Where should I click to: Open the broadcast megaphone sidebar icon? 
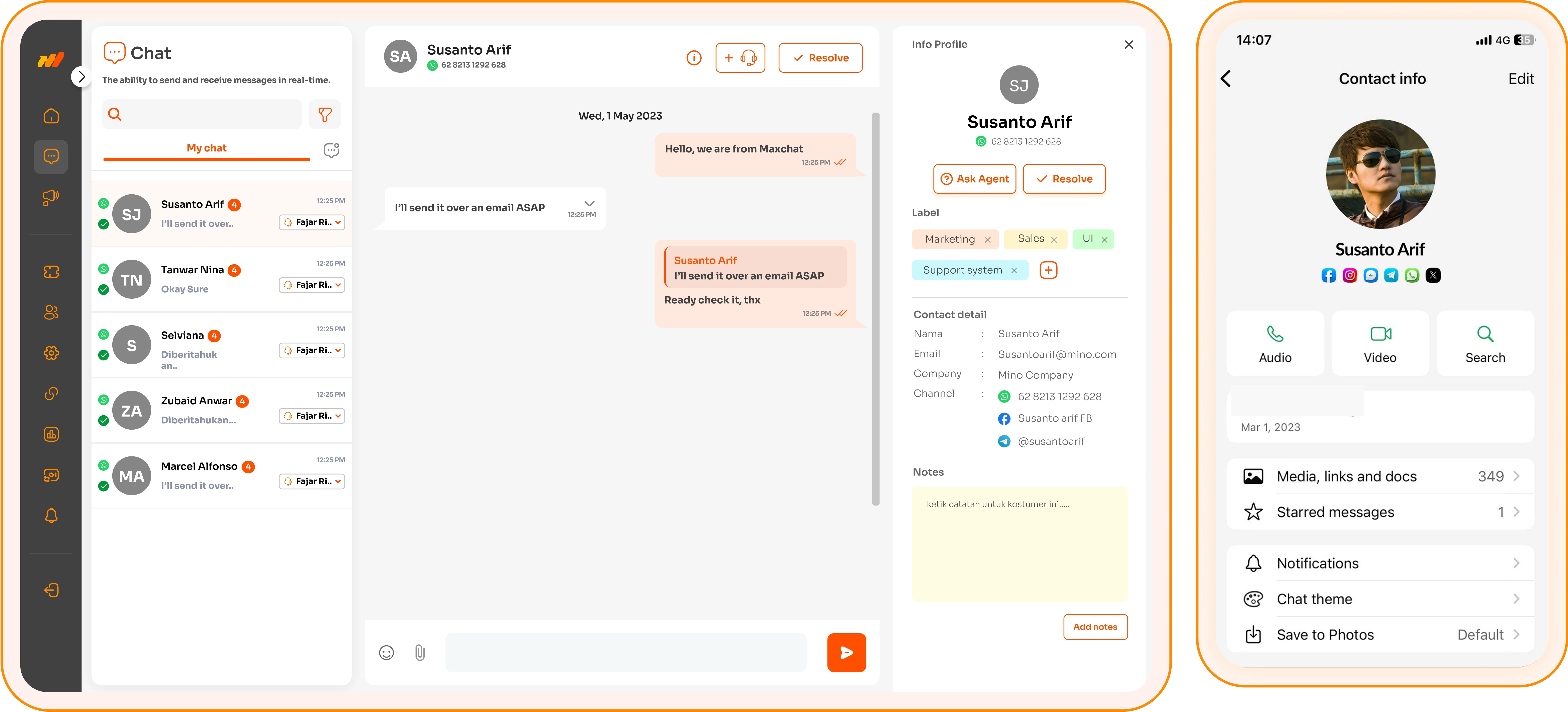coord(51,197)
